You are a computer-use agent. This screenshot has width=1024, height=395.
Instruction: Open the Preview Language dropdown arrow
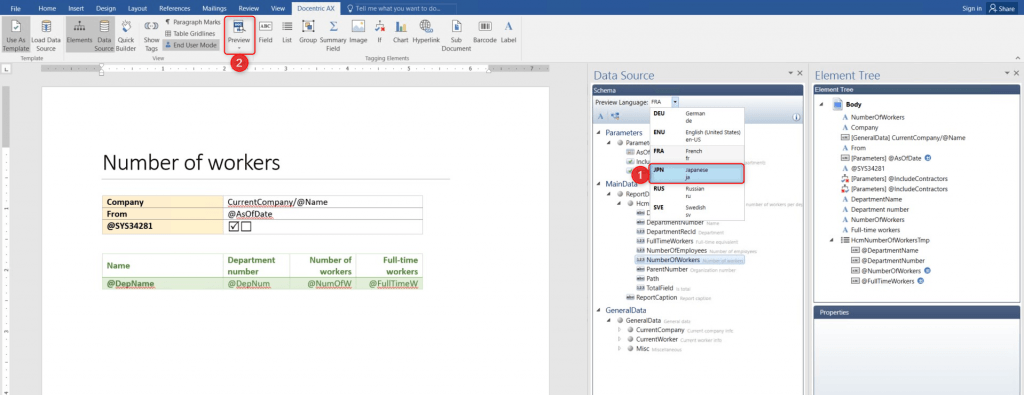(675, 102)
